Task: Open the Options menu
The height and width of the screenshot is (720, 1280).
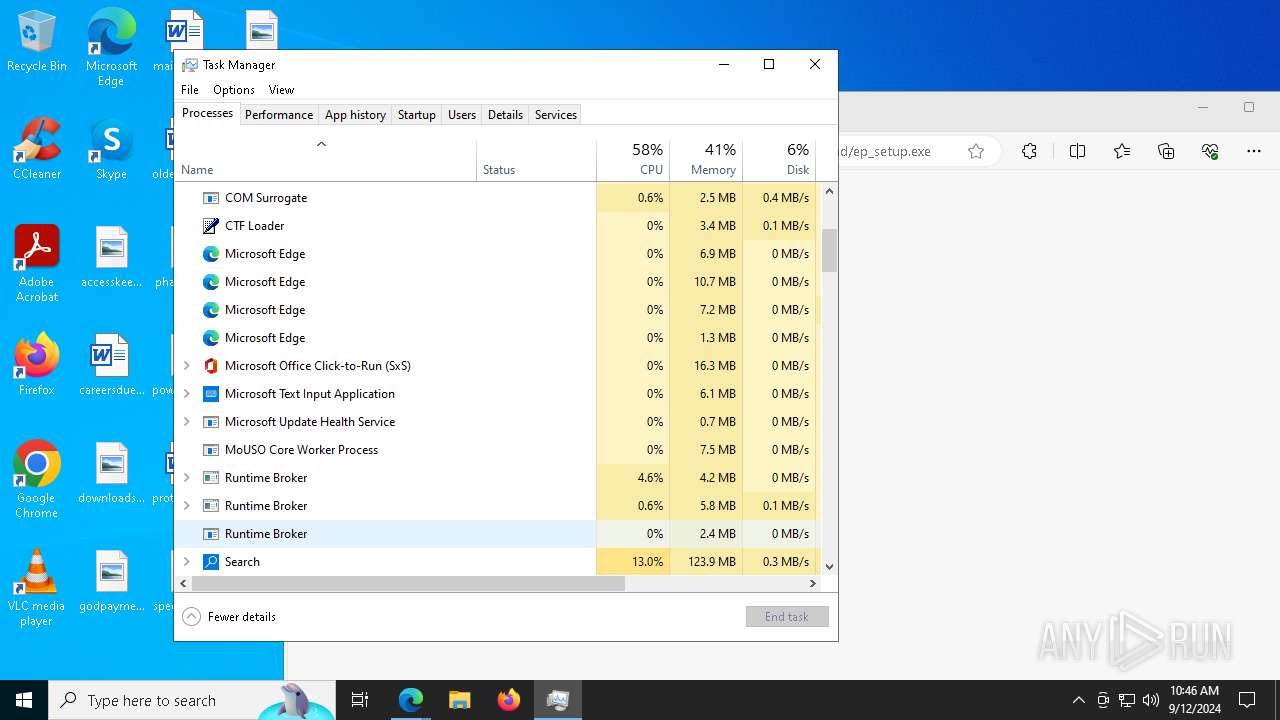Action: (234, 90)
